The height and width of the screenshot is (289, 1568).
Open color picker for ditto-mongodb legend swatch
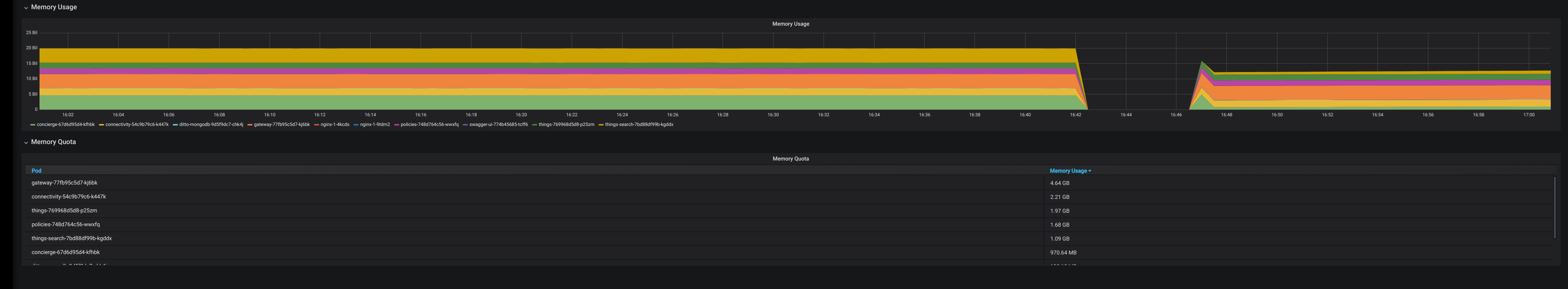[x=175, y=125]
